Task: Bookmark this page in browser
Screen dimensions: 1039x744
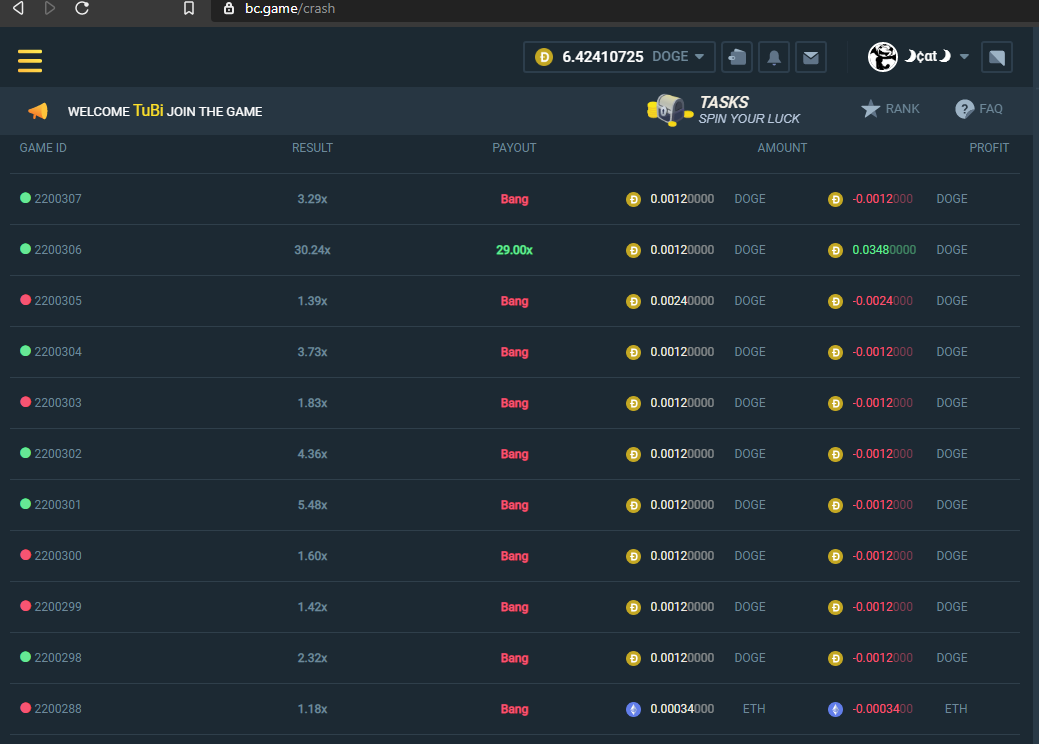Action: 189,9
